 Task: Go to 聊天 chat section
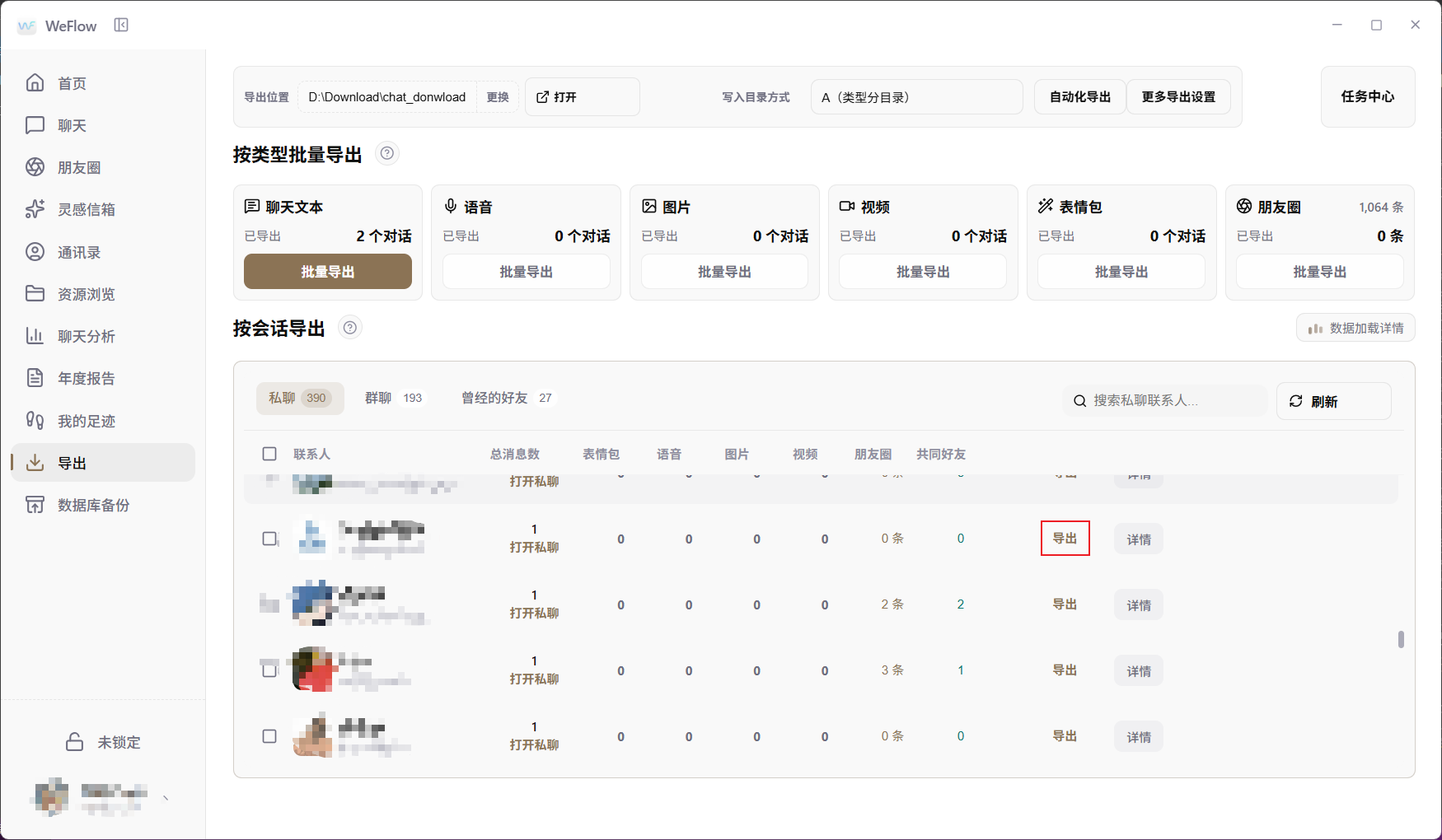[x=103, y=125]
